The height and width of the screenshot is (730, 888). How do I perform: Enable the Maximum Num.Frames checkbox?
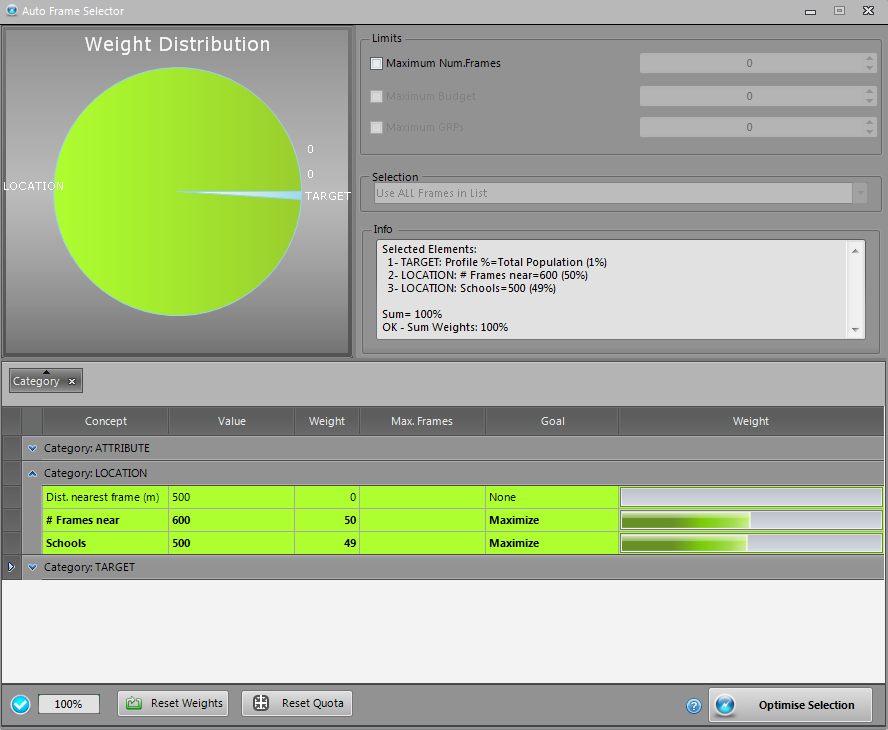[377, 64]
